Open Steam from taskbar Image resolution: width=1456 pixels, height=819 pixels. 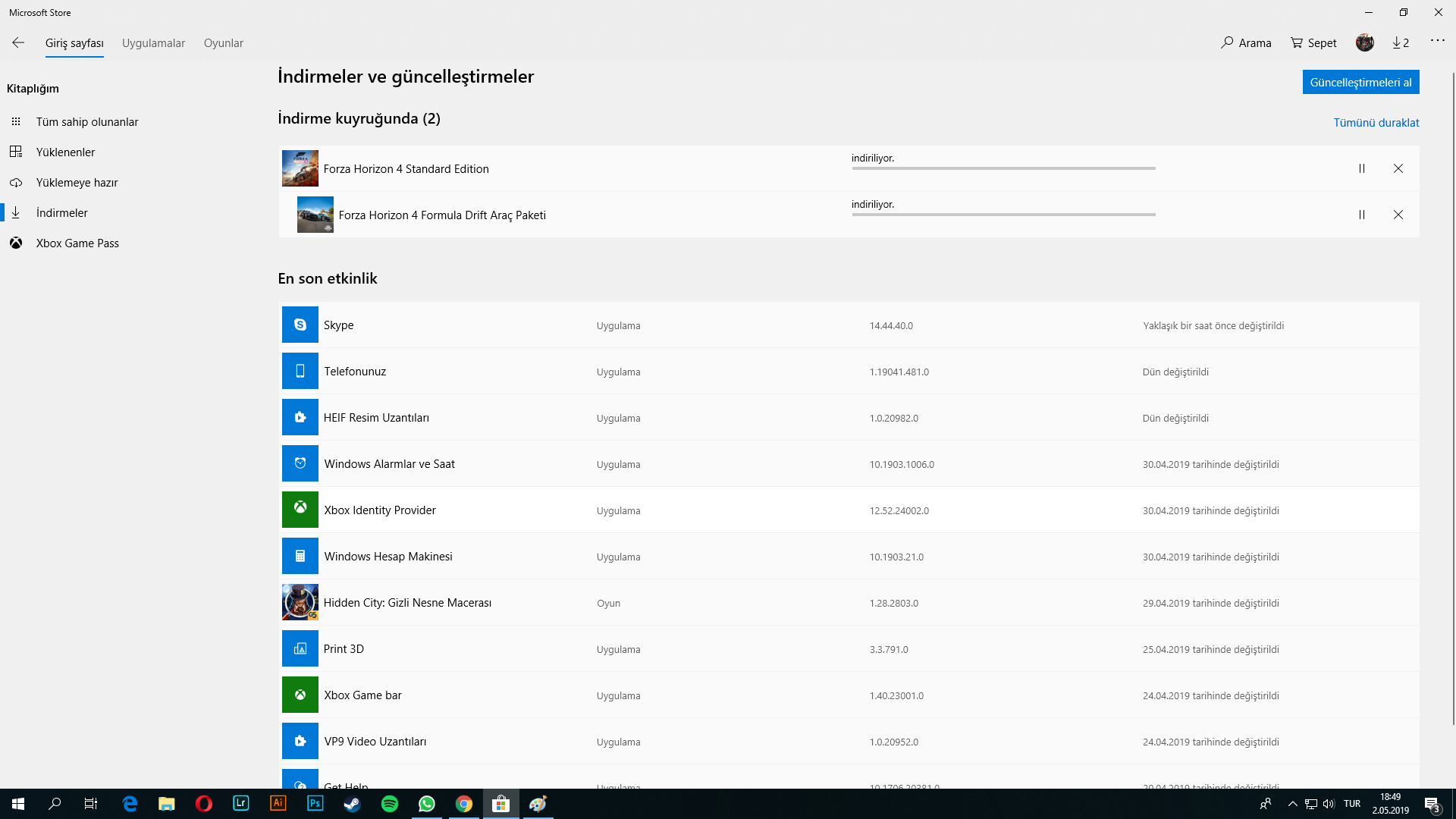(353, 804)
